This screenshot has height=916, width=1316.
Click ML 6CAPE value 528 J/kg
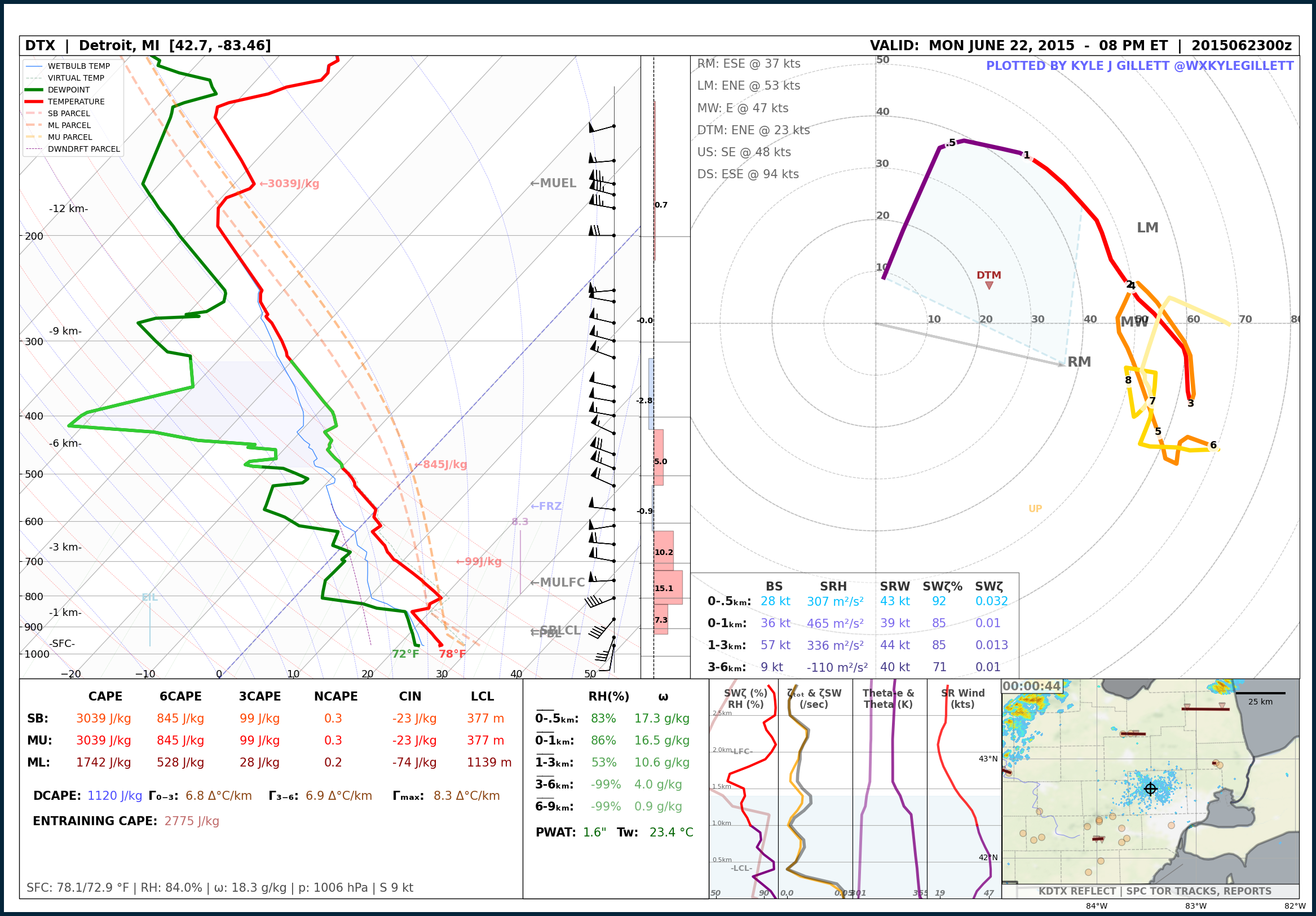pos(180,763)
